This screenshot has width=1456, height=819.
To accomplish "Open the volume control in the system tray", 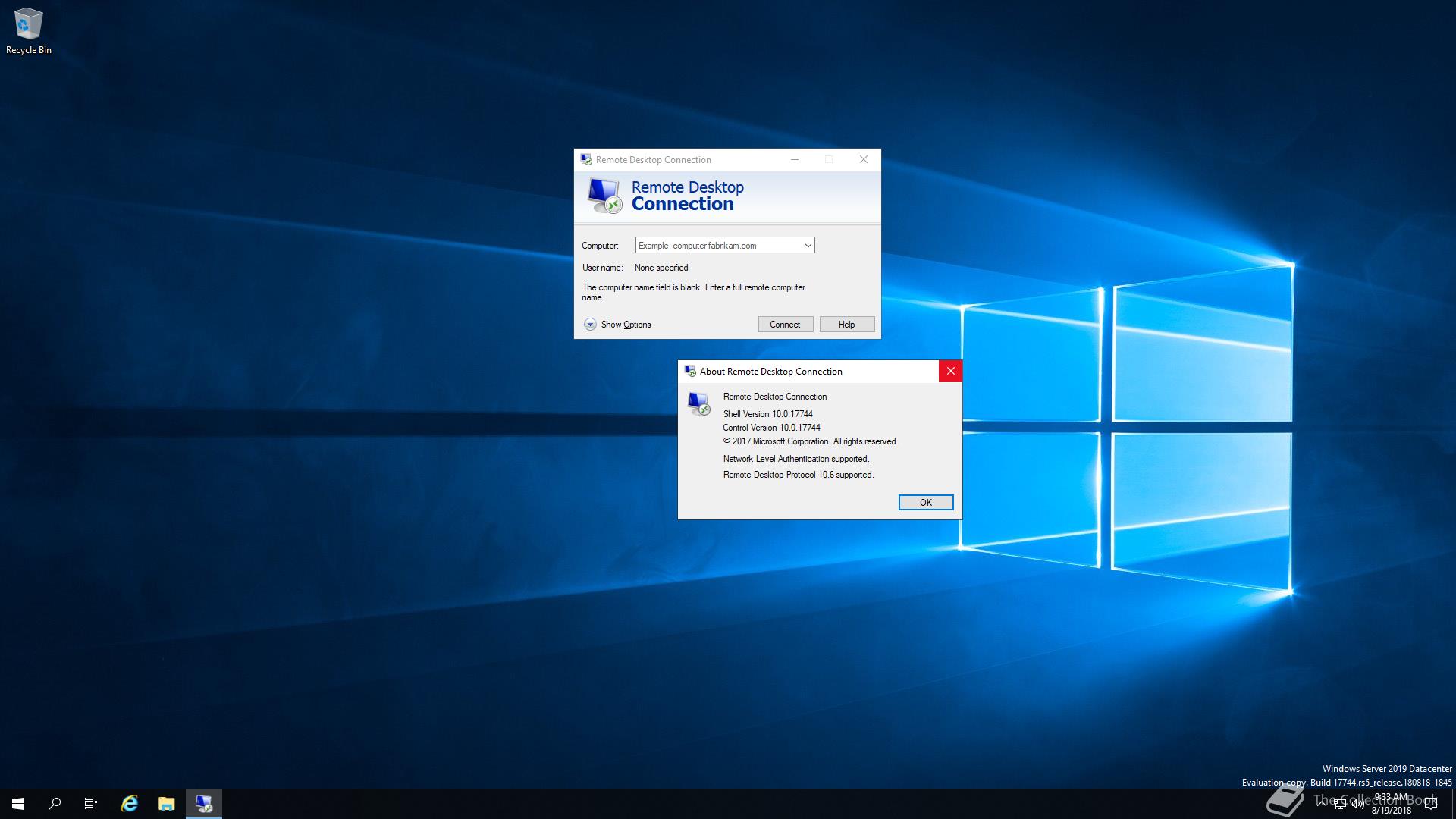I will coord(1357,804).
